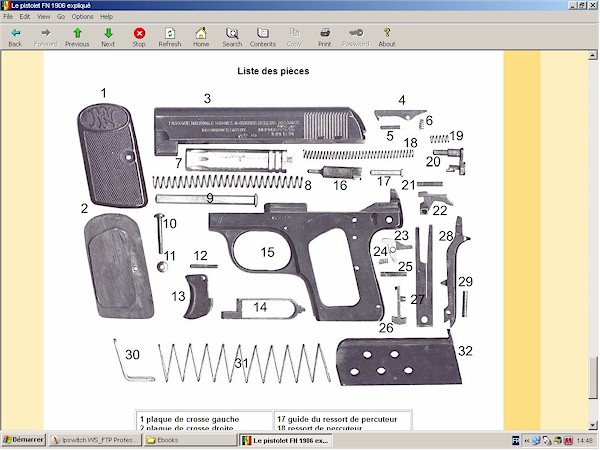Click part number 13 near the trigger
Screen dimensions: 600x450
(x=178, y=296)
